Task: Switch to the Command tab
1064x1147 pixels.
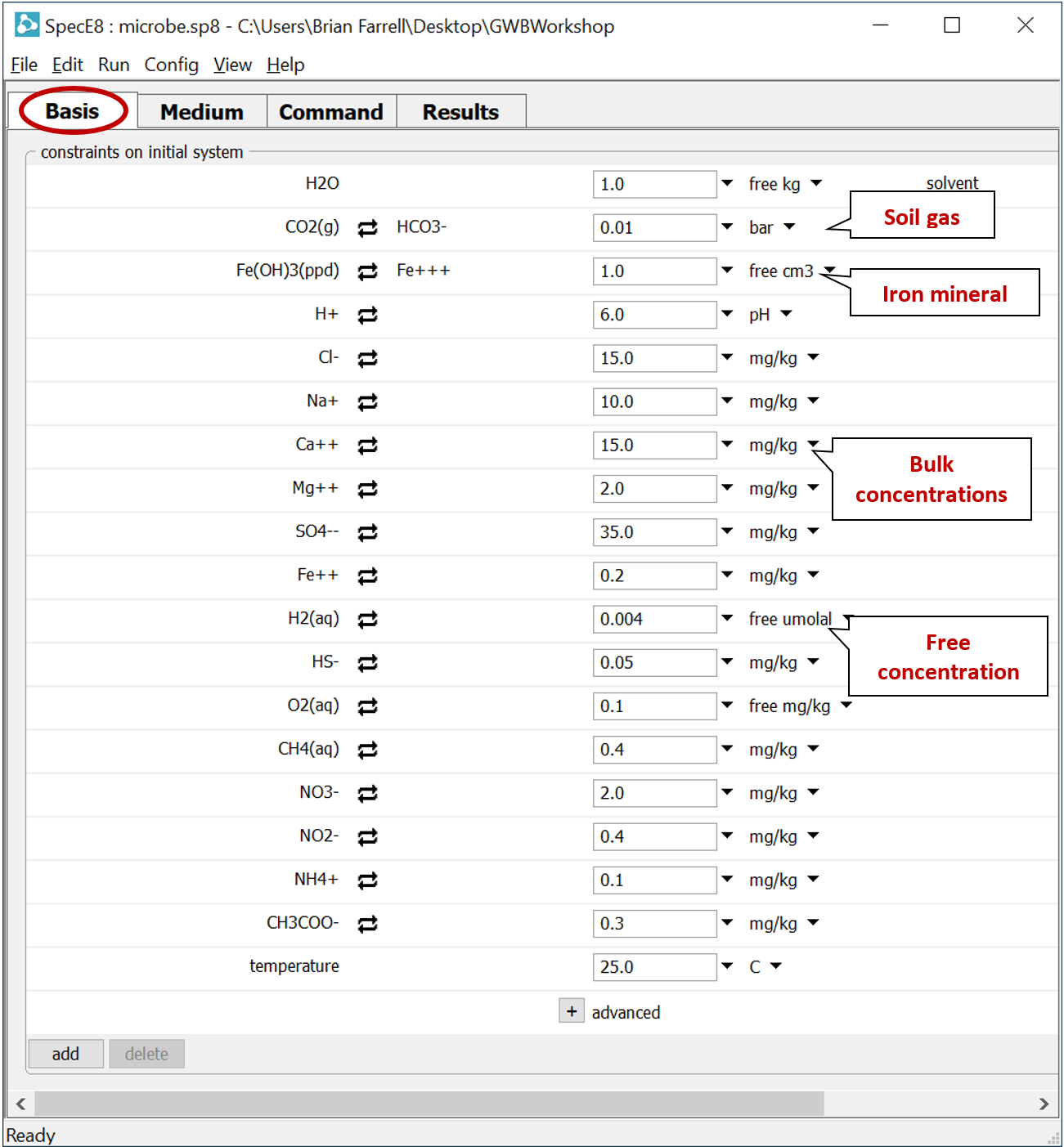Action: click(331, 112)
